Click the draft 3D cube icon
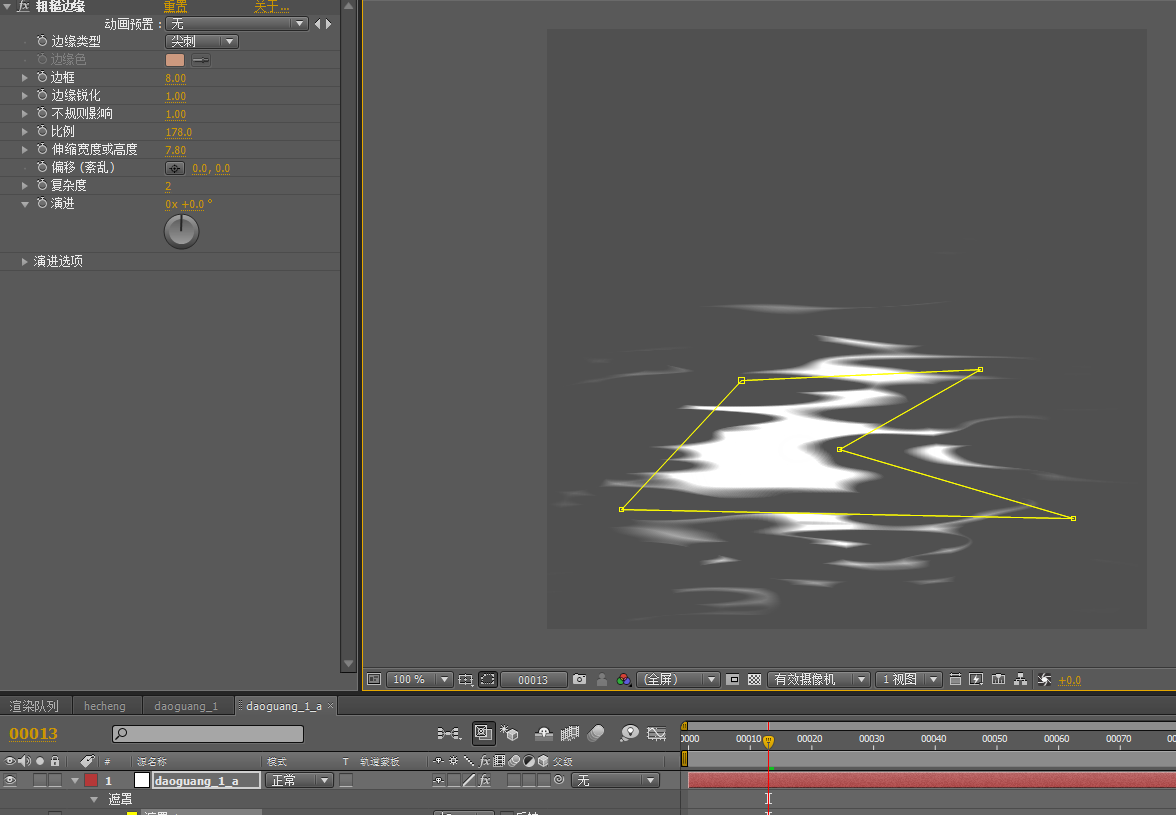The height and width of the screenshot is (815, 1176). (510, 733)
